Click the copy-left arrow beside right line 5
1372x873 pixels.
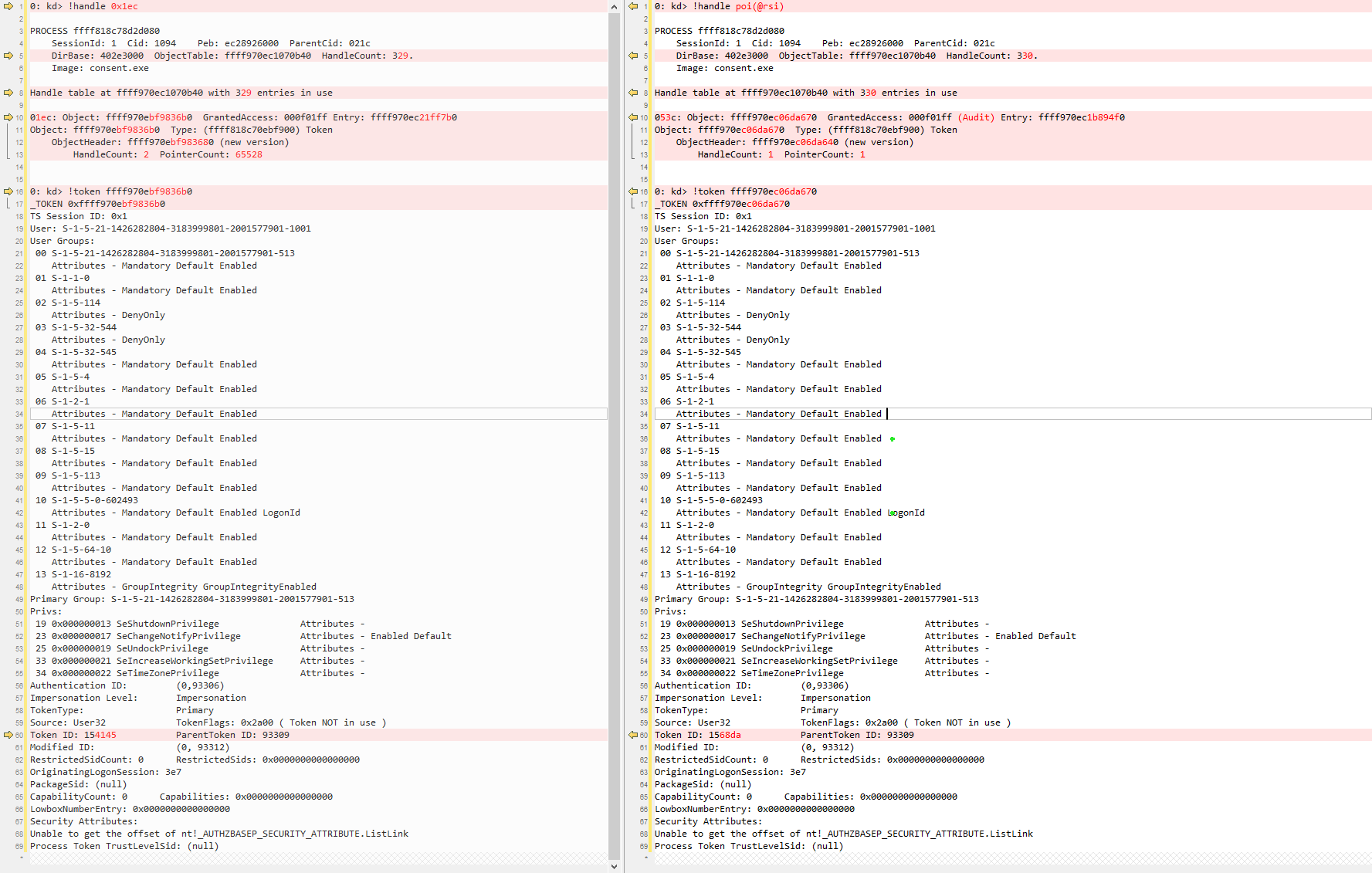[633, 56]
